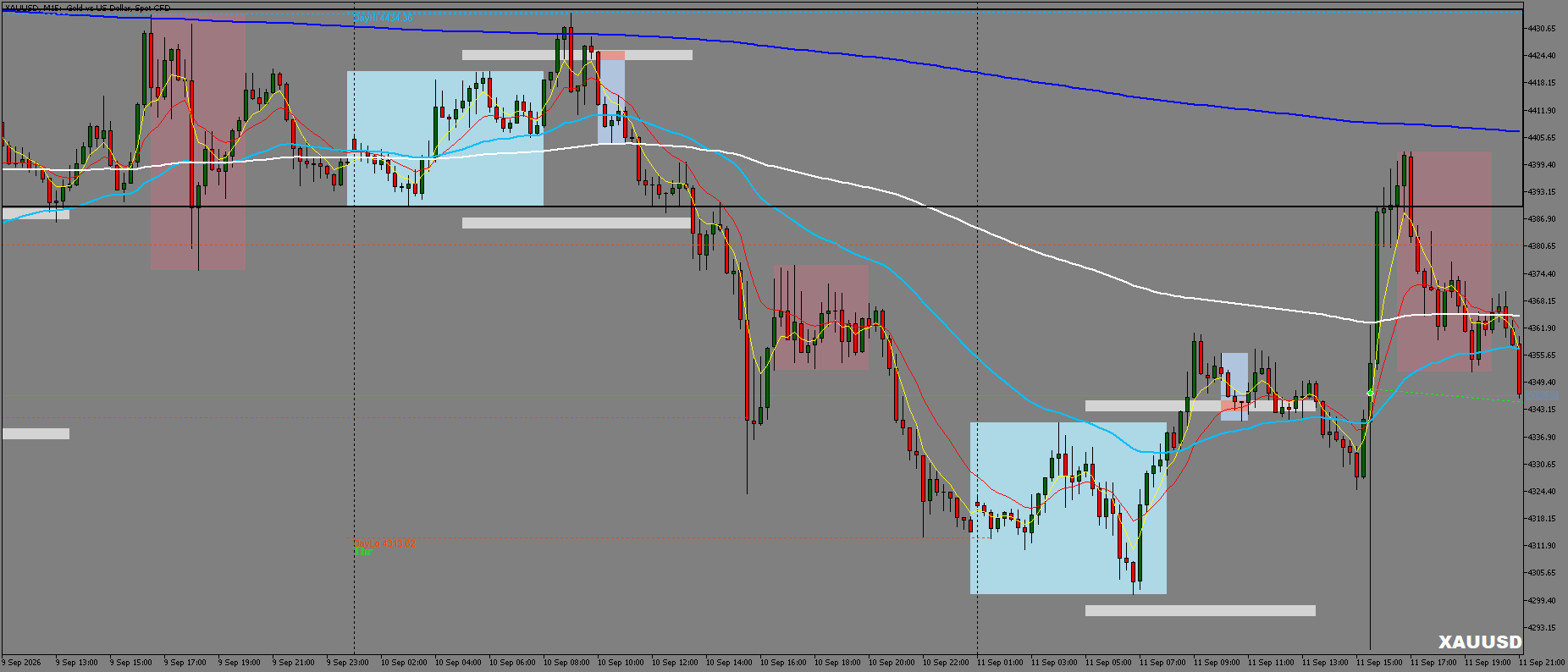This screenshot has height=672, width=1568.
Task: Click the 4343.15 price level
Action: coord(1541,410)
